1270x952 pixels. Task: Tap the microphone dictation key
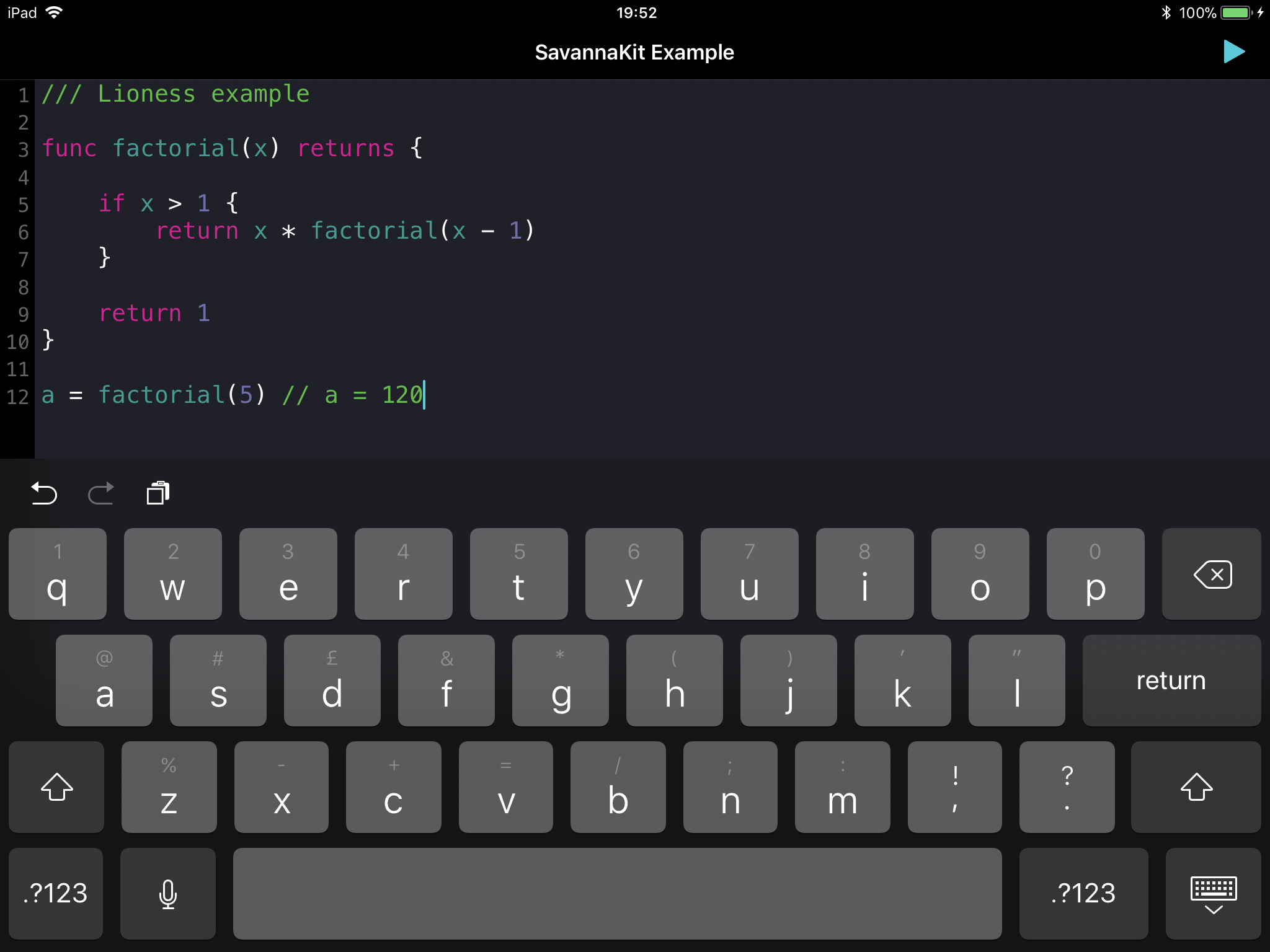click(168, 894)
